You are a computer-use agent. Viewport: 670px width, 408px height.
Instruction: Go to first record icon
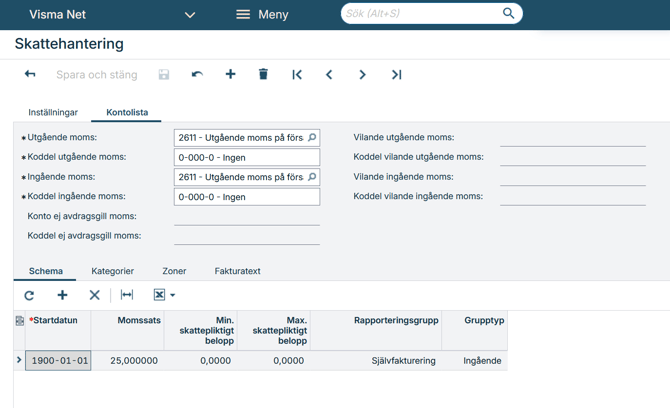click(297, 75)
